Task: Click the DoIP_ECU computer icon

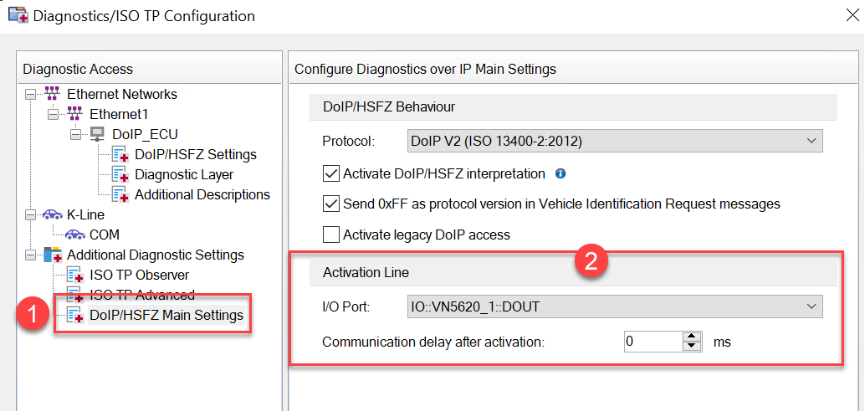Action: (x=98, y=134)
